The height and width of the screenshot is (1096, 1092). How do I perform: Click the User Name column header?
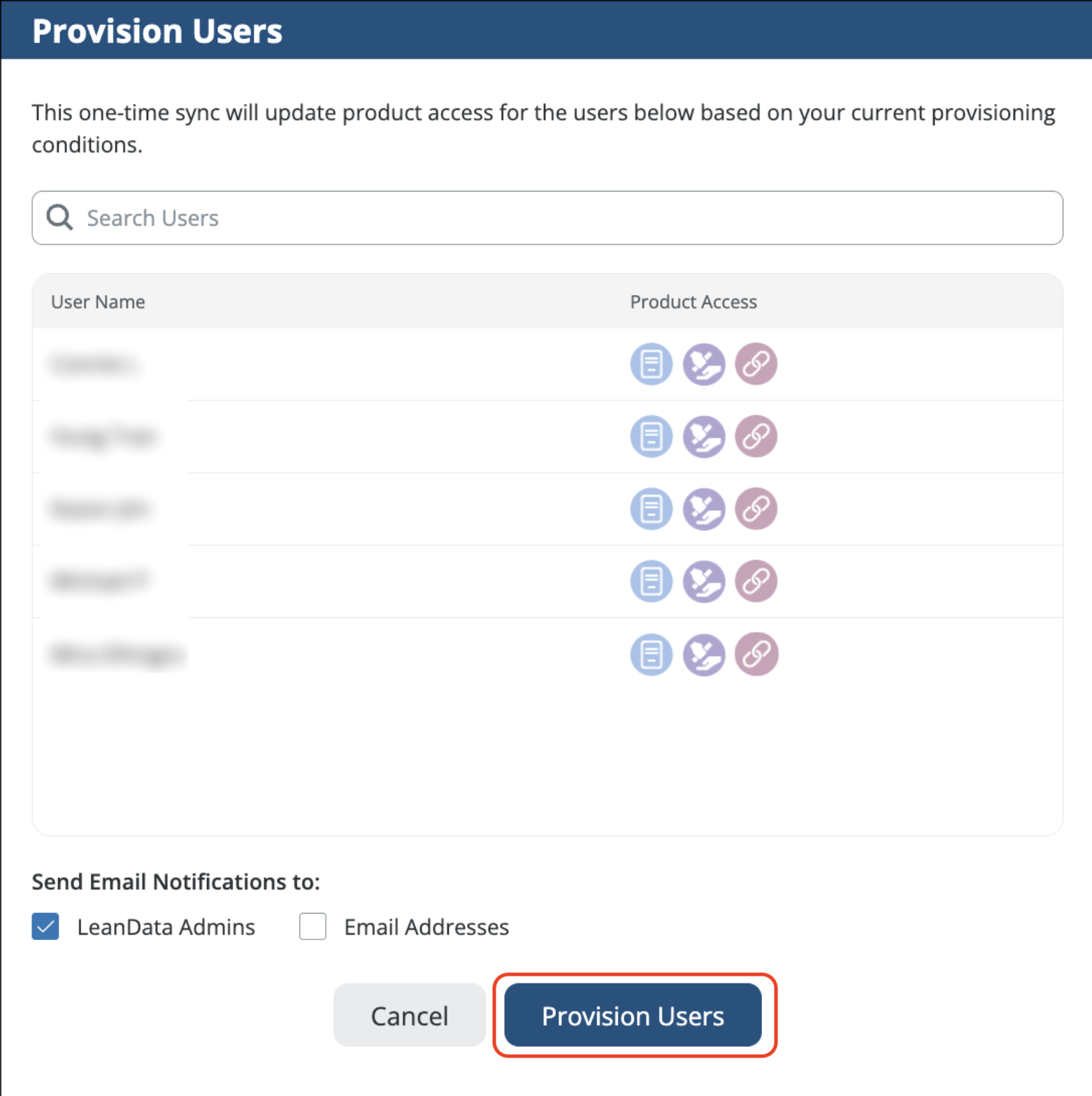click(98, 302)
